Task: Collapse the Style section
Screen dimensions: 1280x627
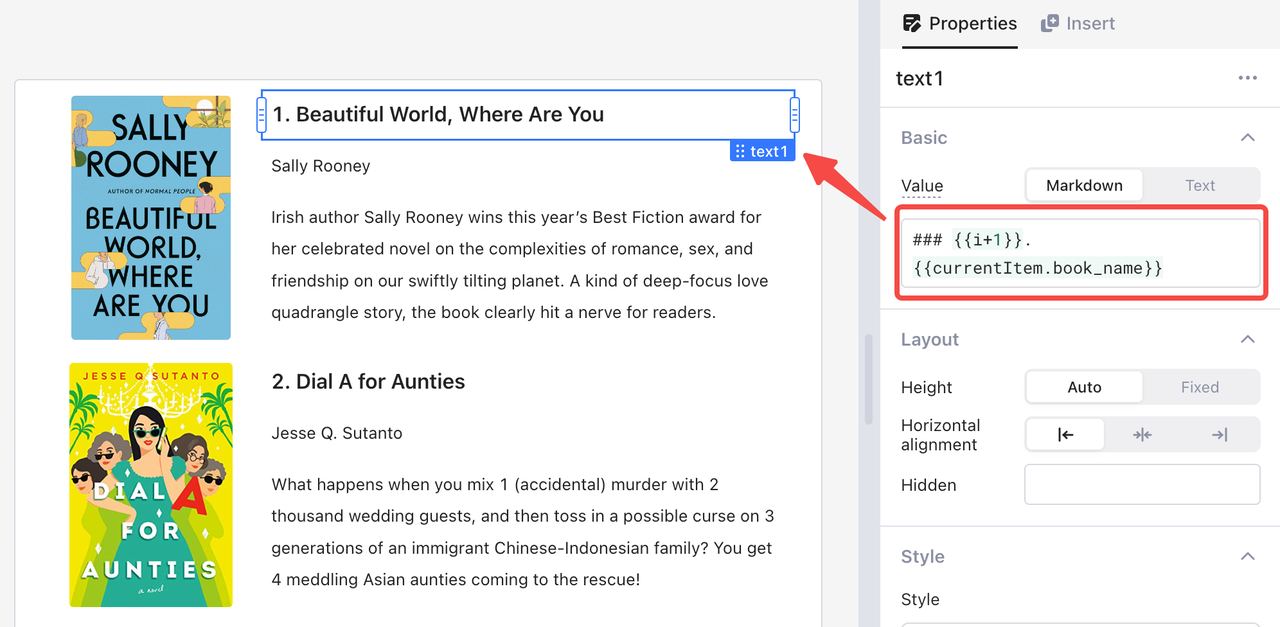Action: coord(1247,557)
